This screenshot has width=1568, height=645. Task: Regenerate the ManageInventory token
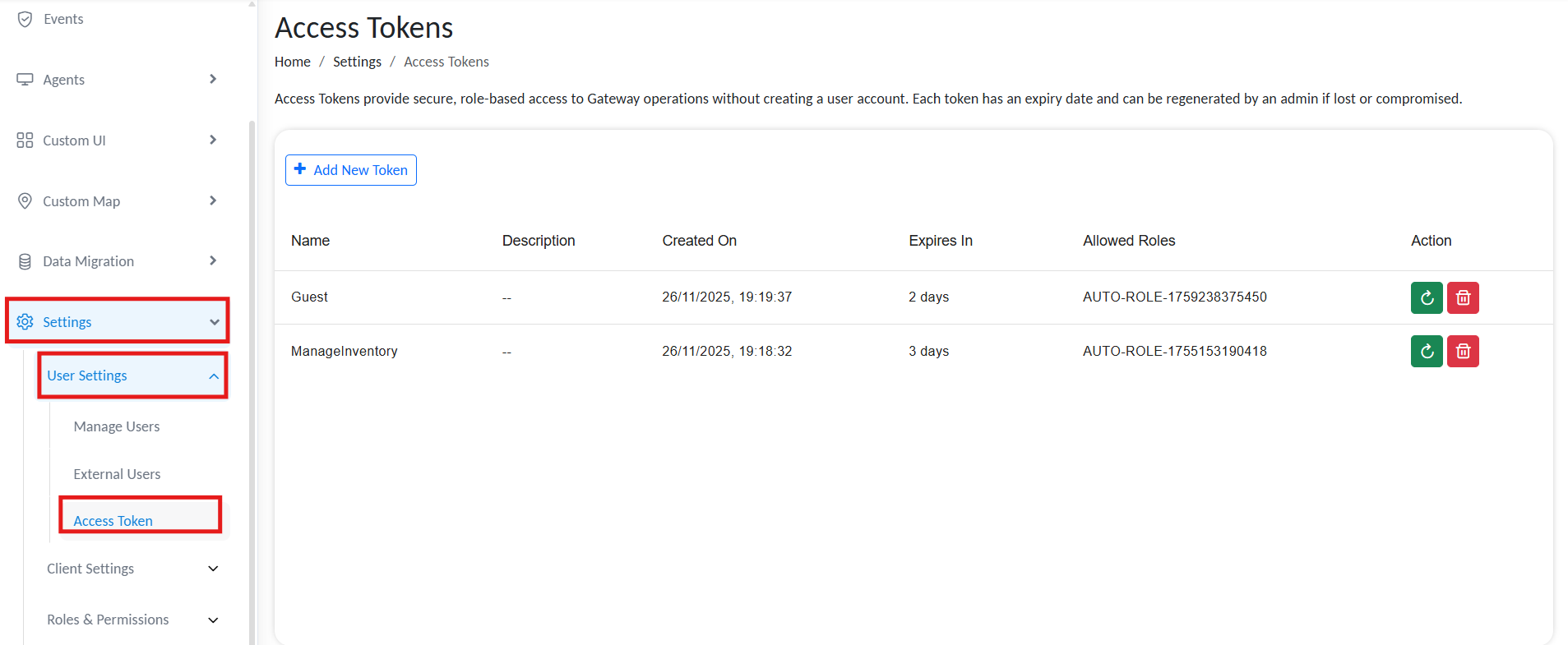point(1427,352)
